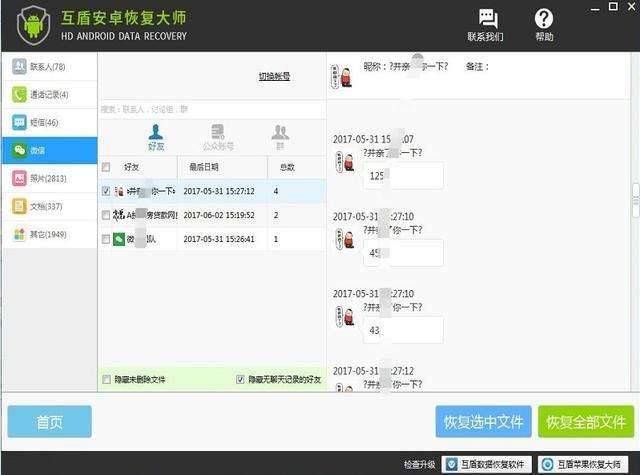Image resolution: width=640 pixels, height=475 pixels.
Task: Click the date 2017-05-31 15:26:41 cell
Action: click(219, 239)
